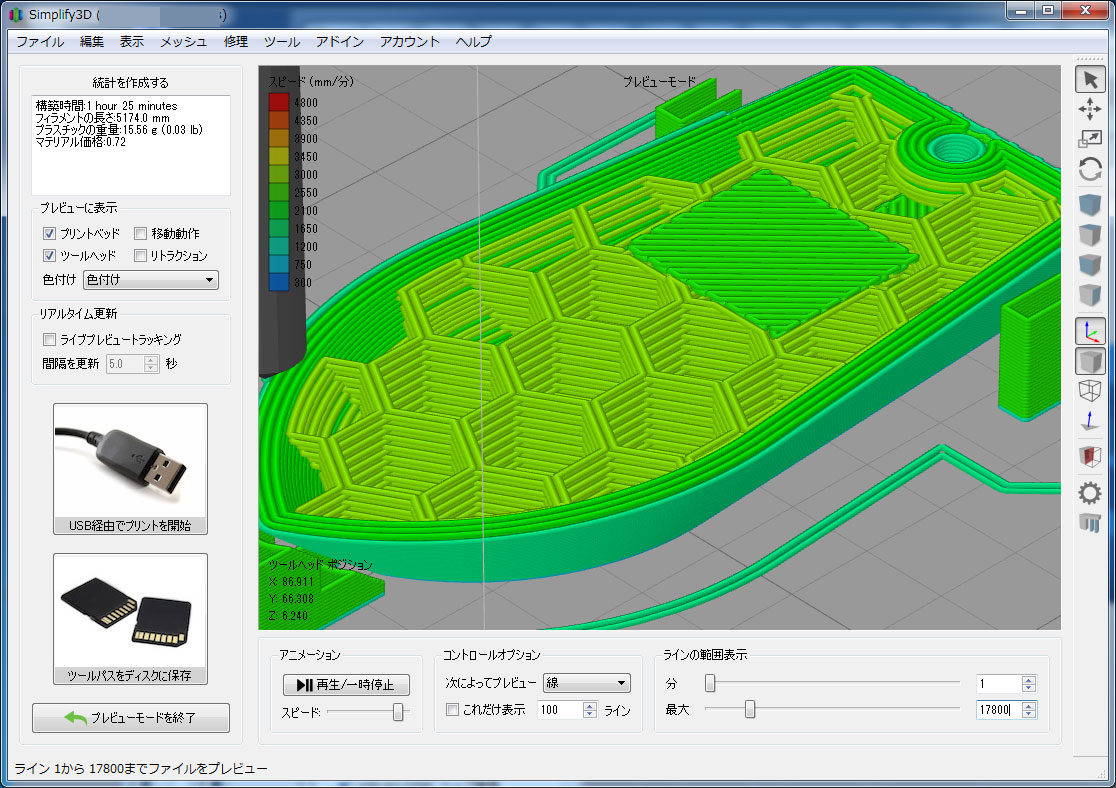This screenshot has height=788, width=1116.
Task: Click プレビューモードを終了 button
Action: pyautogui.click(x=131, y=718)
